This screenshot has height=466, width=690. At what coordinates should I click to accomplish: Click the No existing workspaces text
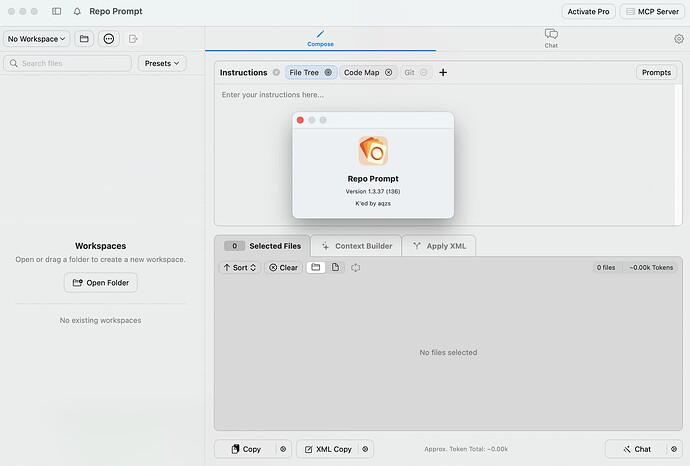[x=100, y=320]
